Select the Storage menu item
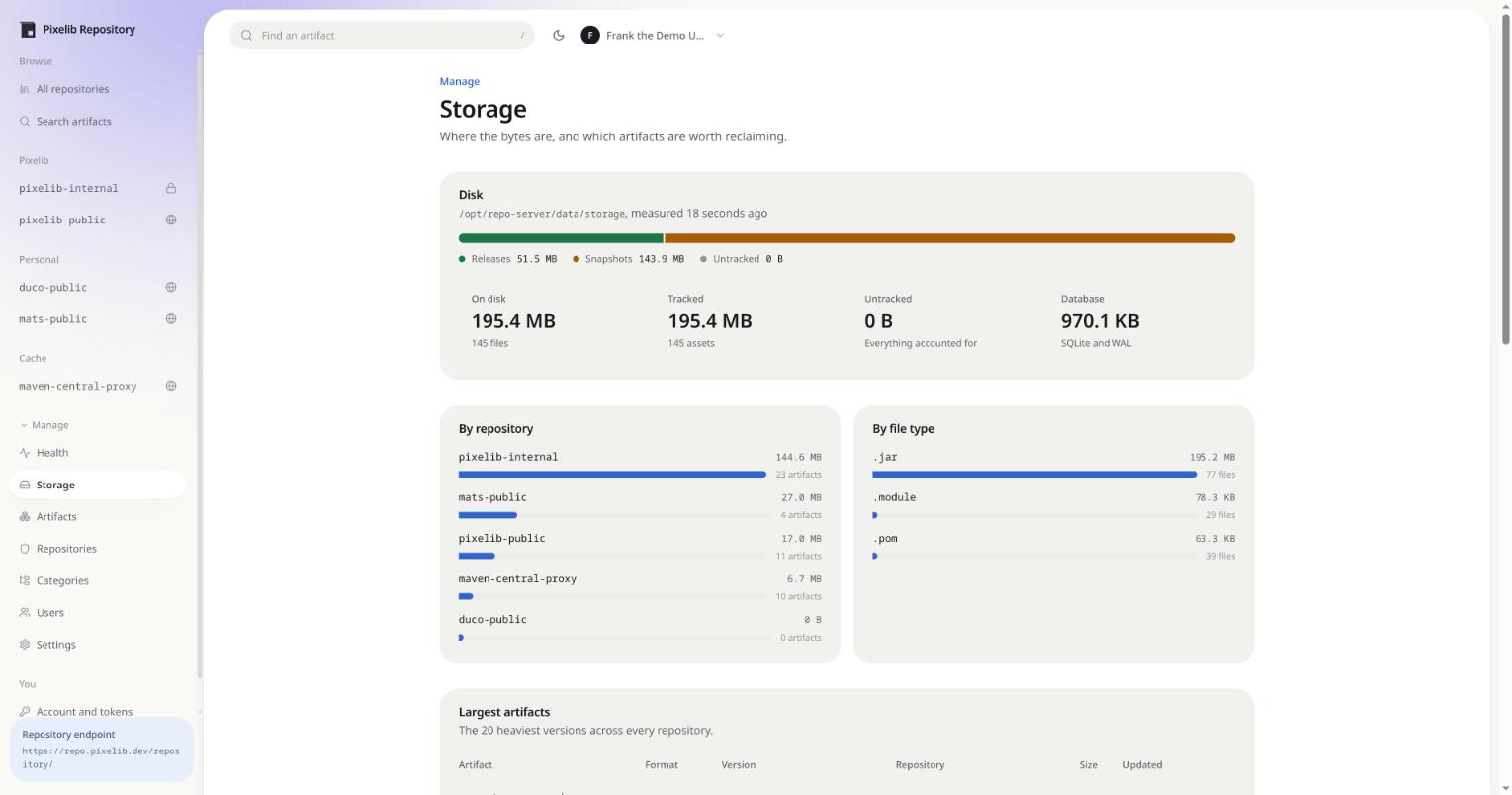The width and height of the screenshot is (1512, 795). (x=98, y=485)
